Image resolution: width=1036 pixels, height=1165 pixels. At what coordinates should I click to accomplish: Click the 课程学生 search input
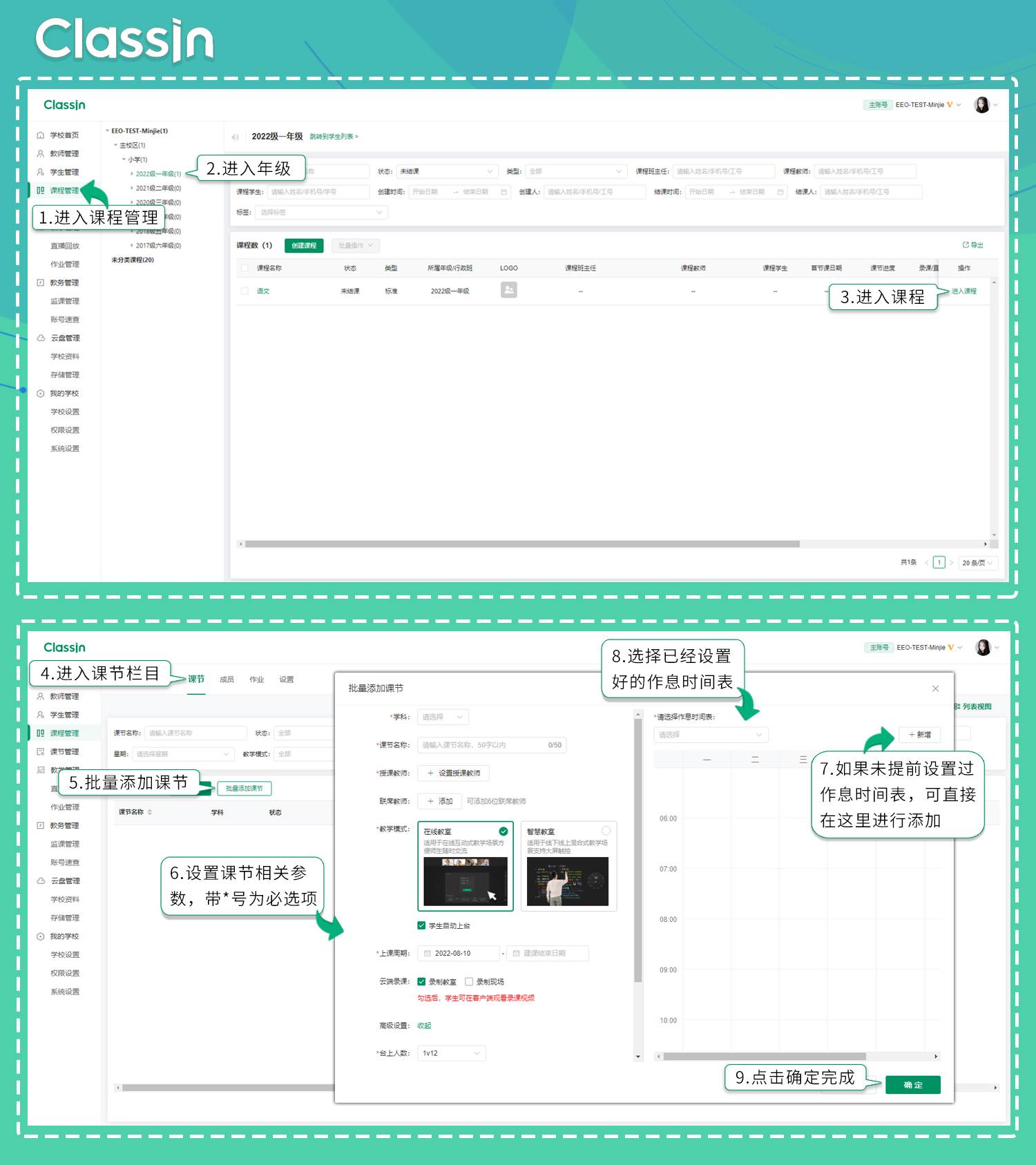coord(318,192)
